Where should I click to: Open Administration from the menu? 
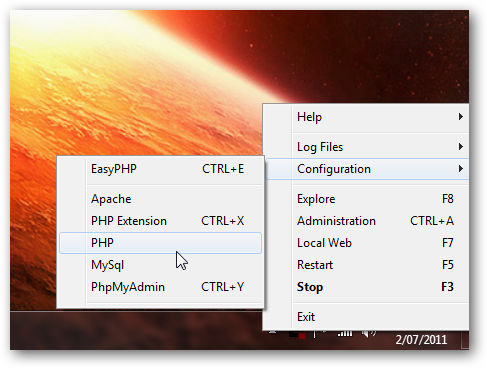click(367, 221)
